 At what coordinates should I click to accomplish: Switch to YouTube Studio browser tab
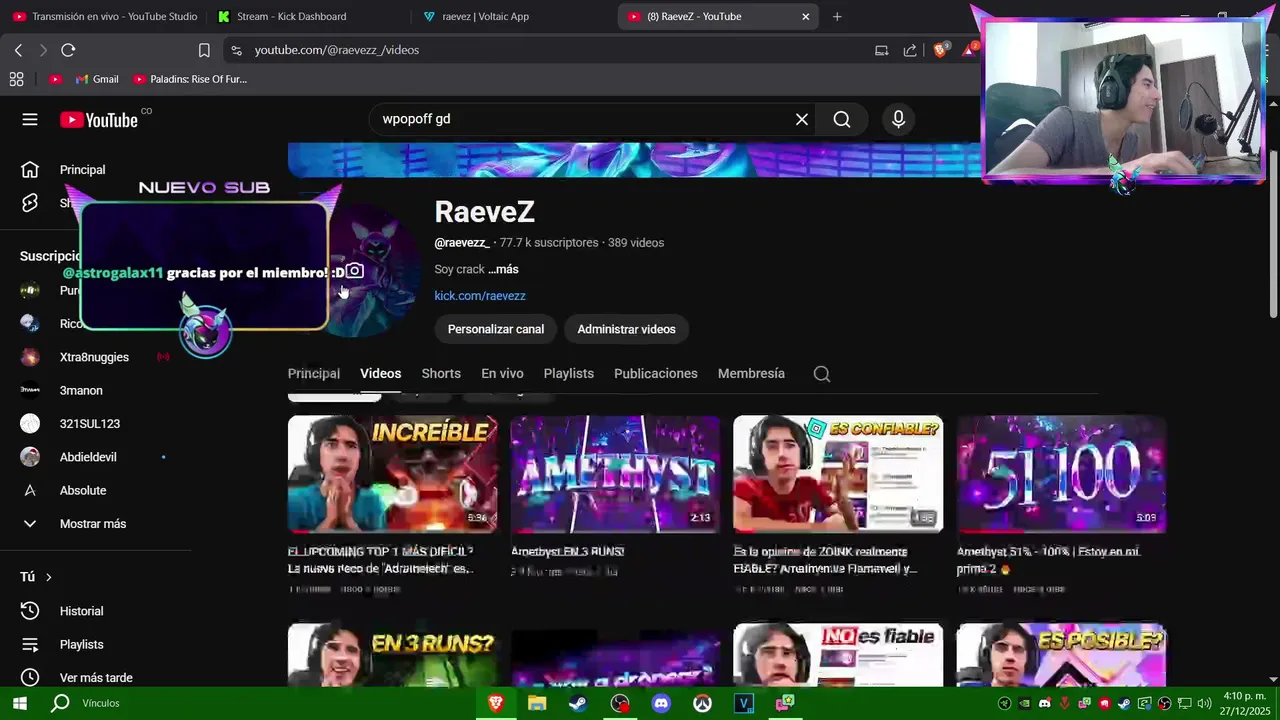click(105, 16)
